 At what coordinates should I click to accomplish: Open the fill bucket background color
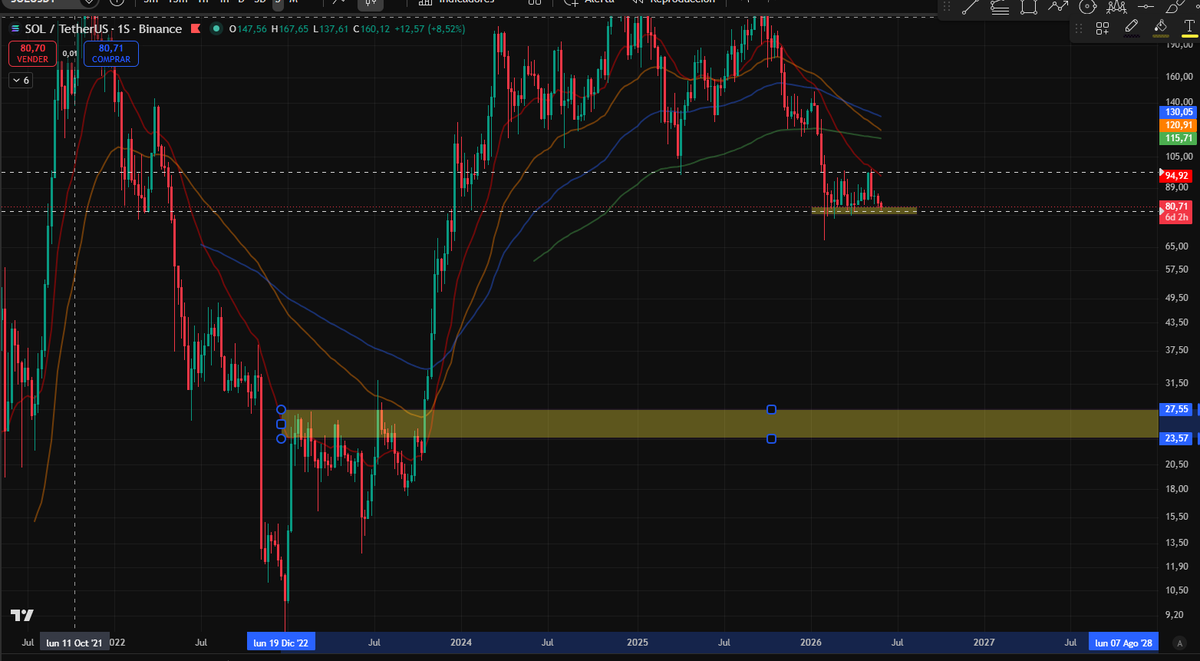click(1161, 28)
